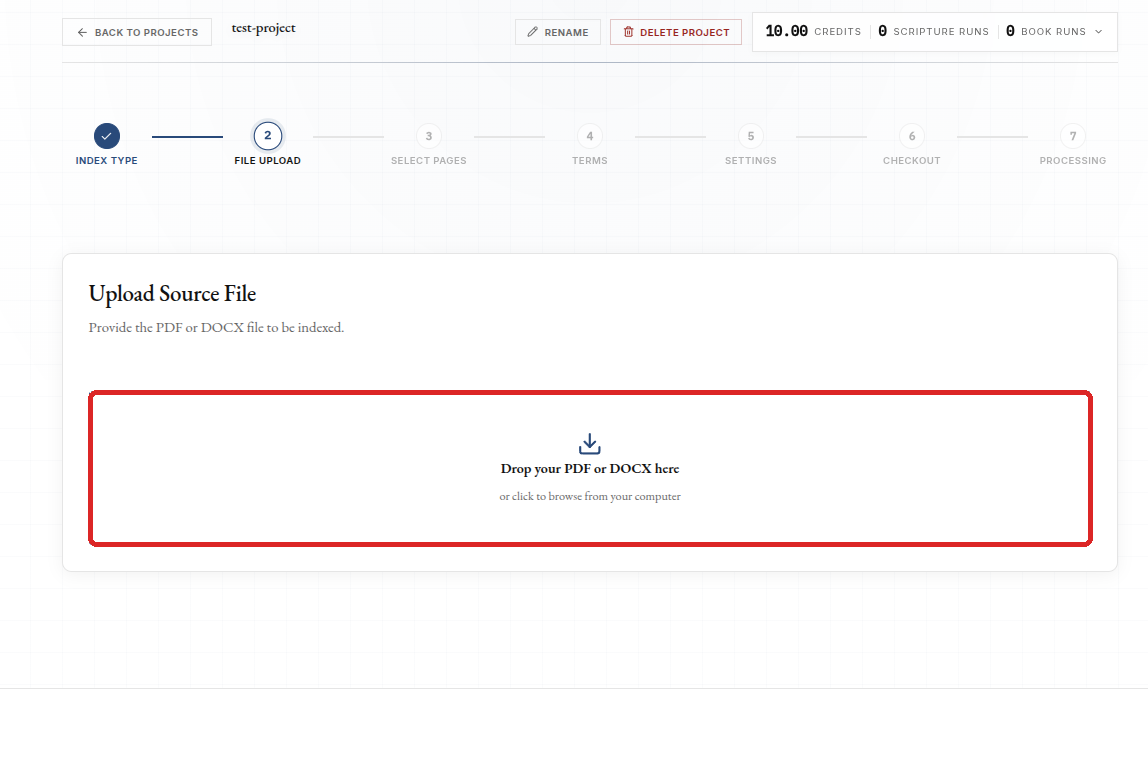The height and width of the screenshot is (764, 1148).
Task: Click the pencil rename icon
Action: click(x=532, y=32)
